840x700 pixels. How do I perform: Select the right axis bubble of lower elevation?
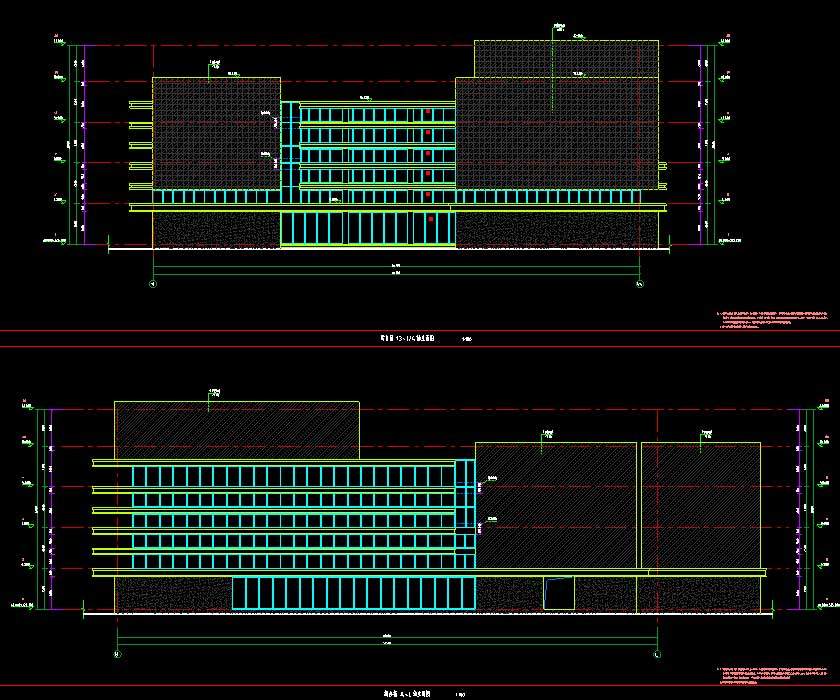(657, 654)
